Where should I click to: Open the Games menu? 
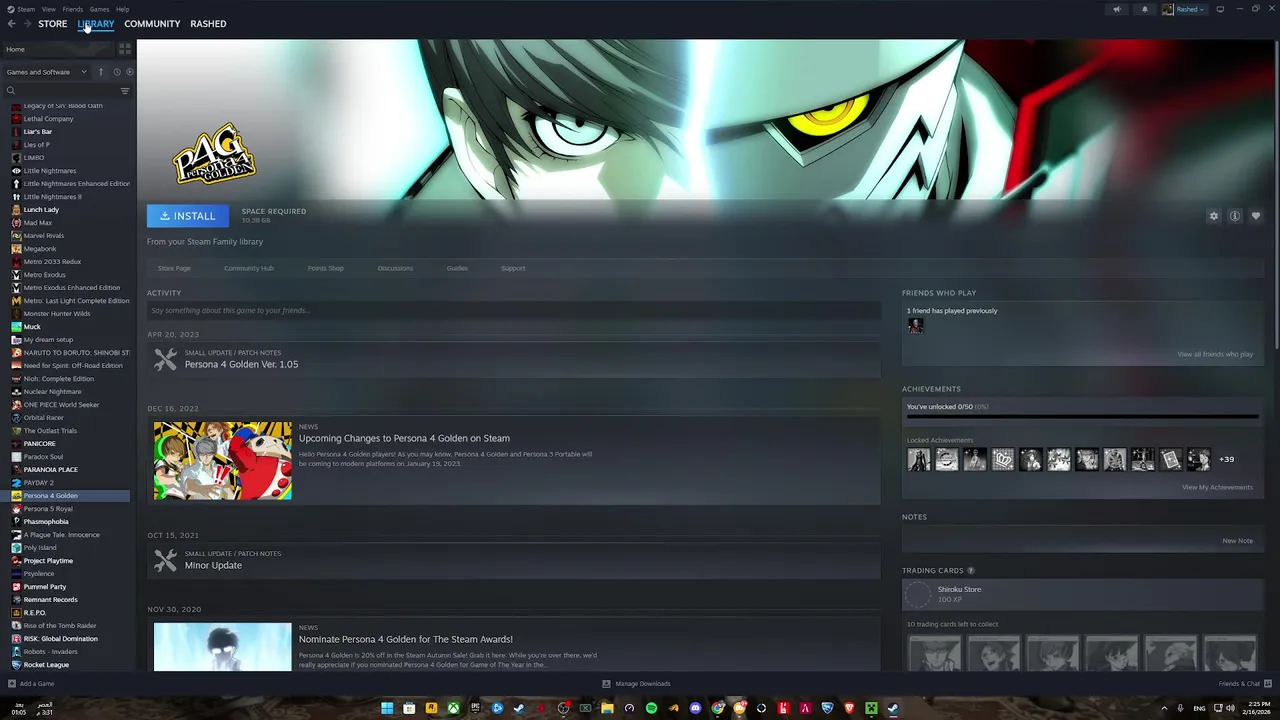[x=99, y=9]
